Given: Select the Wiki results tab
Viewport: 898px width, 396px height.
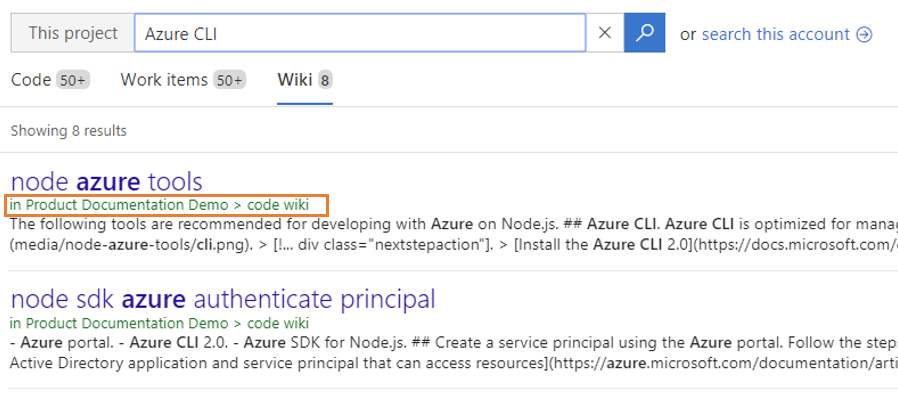Looking at the screenshot, I should (305, 80).
